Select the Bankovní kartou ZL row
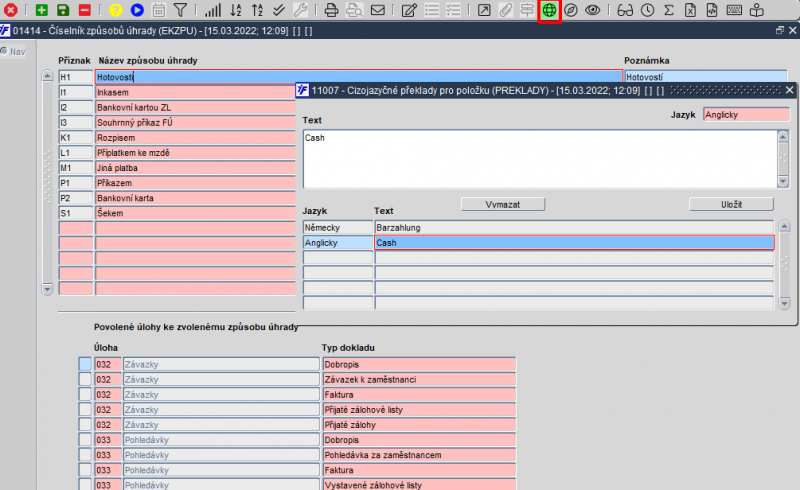The width and height of the screenshot is (800, 490). 195,107
